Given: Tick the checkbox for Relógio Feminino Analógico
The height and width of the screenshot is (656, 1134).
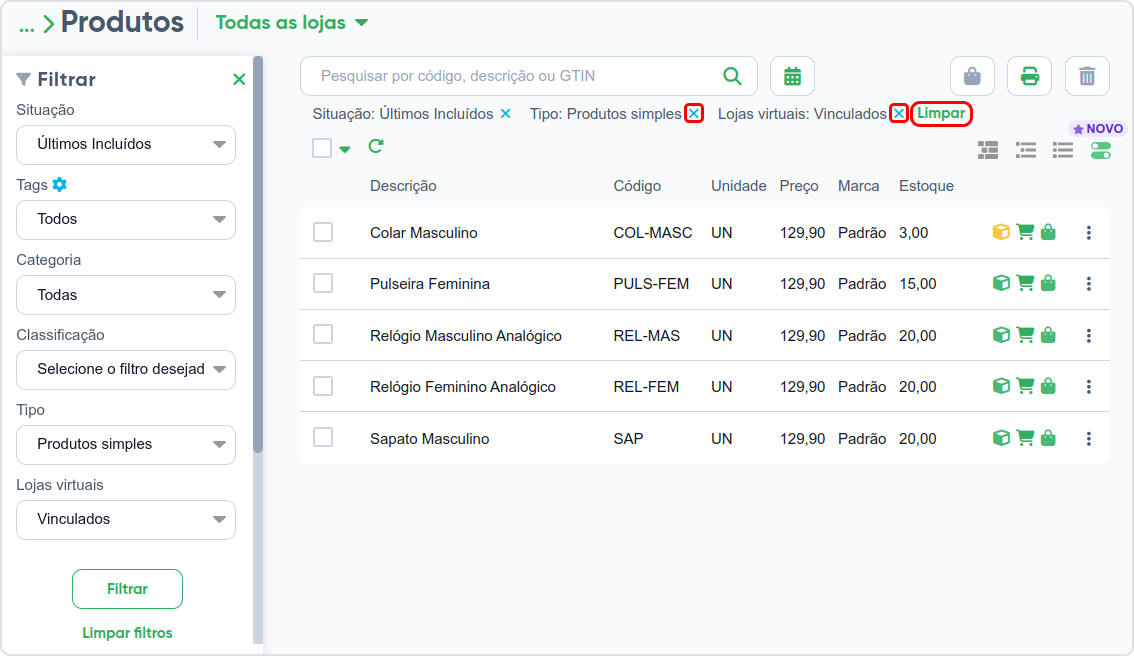Looking at the screenshot, I should coord(323,385).
